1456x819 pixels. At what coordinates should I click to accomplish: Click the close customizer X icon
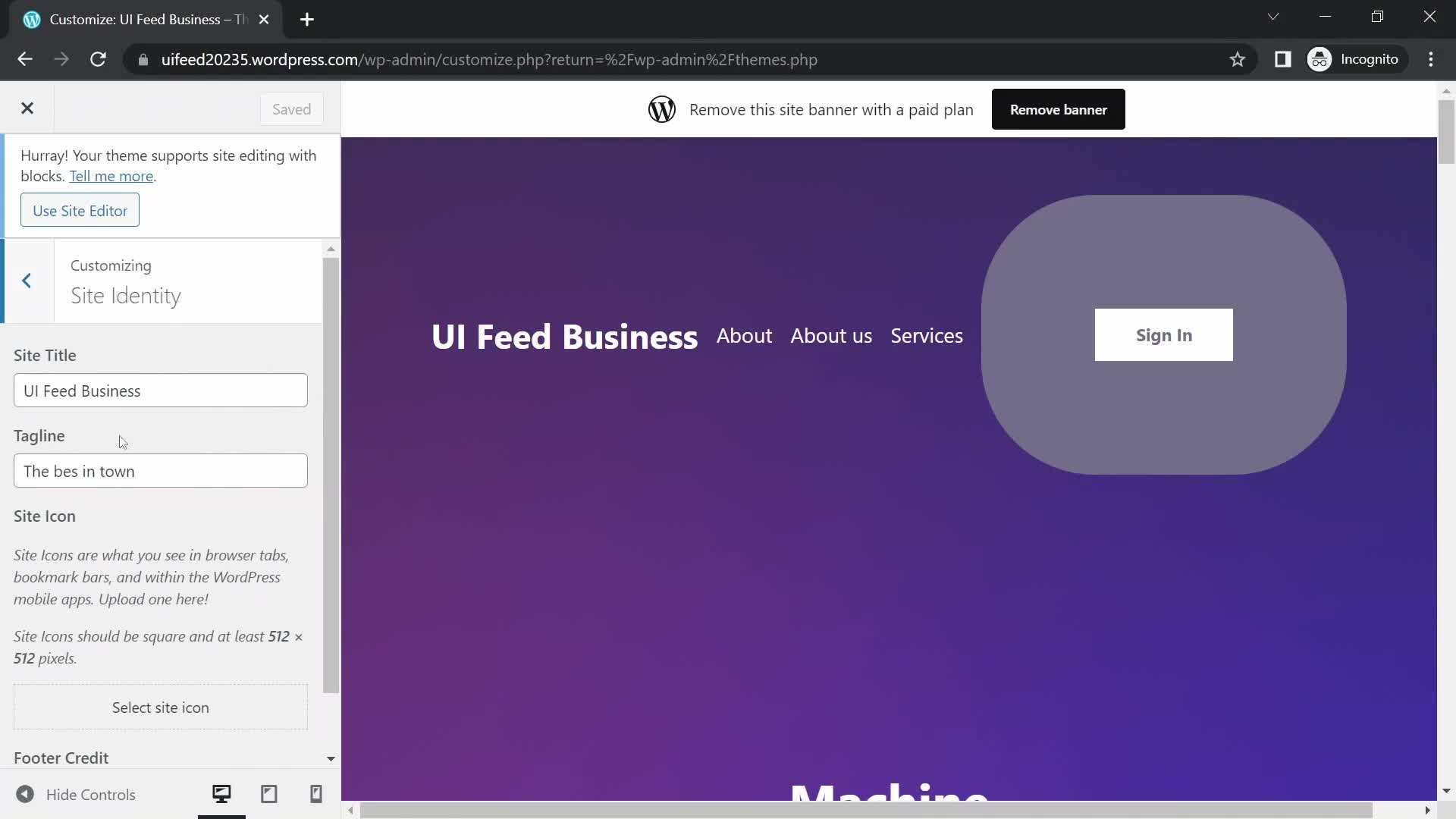27,107
